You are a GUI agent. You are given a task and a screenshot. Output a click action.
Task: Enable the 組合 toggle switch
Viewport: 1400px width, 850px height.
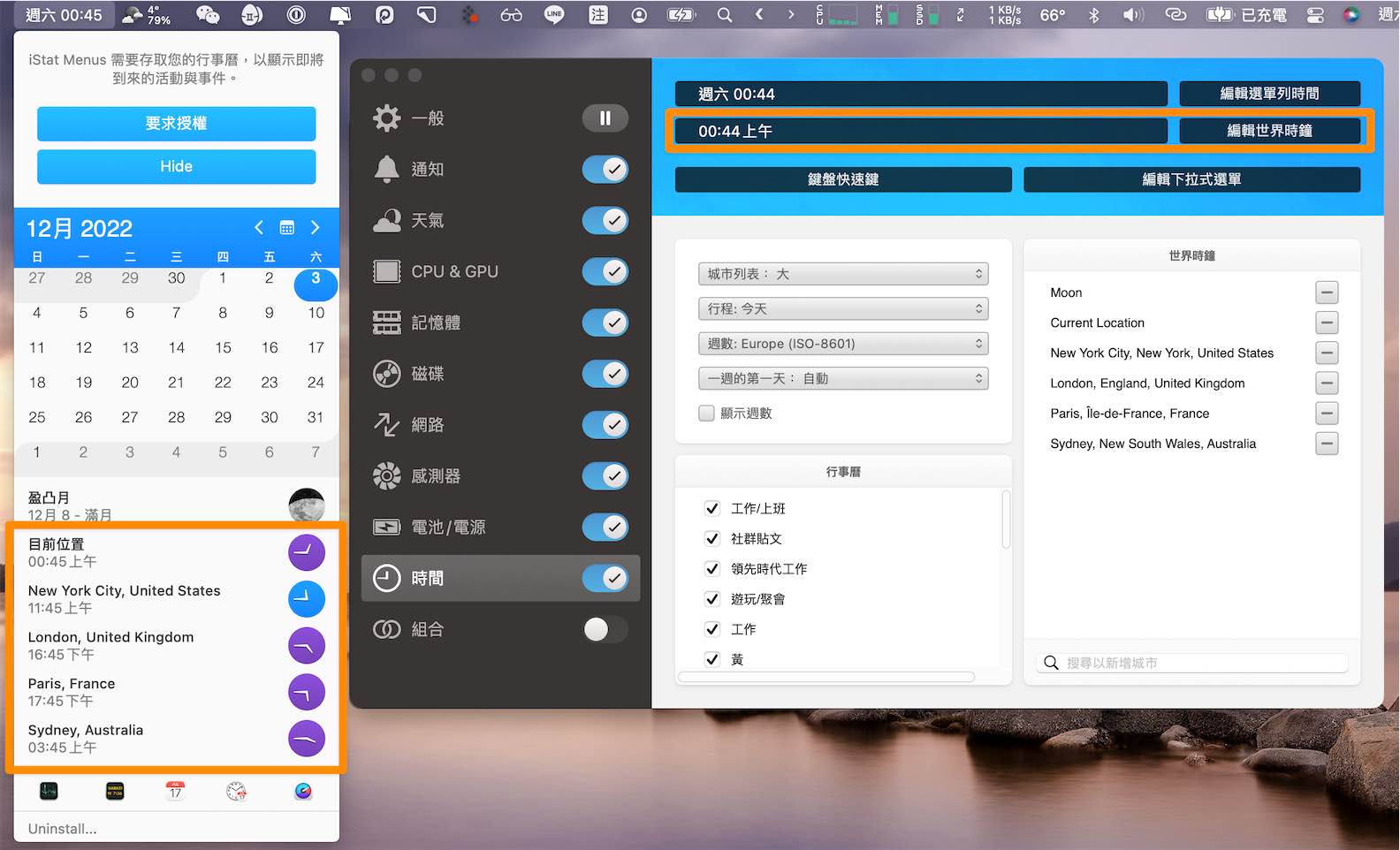pyautogui.click(x=605, y=629)
